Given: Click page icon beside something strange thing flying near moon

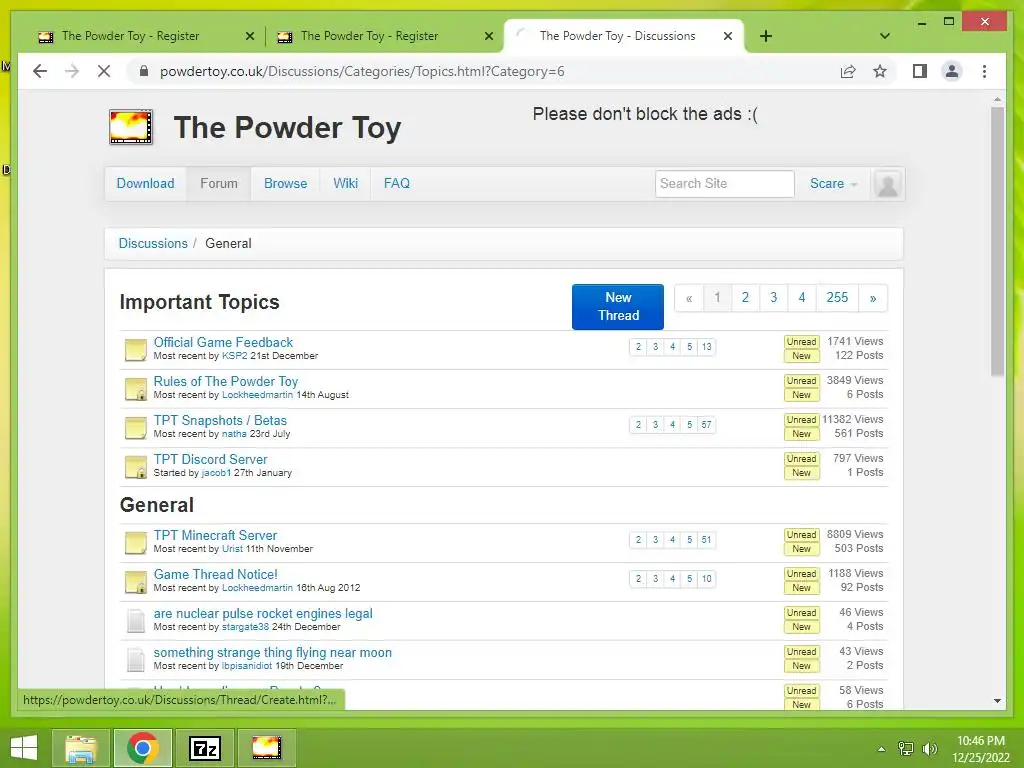Looking at the screenshot, I should pyautogui.click(x=136, y=660).
